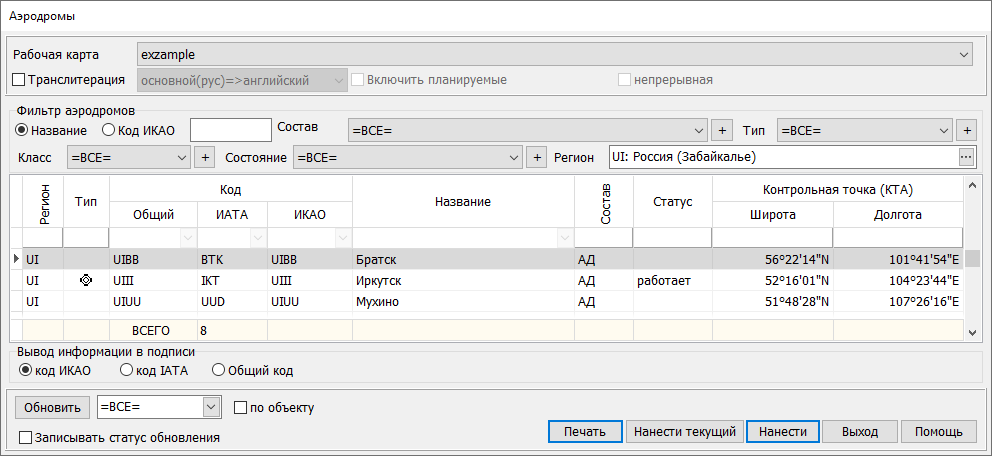This screenshot has width=992, height=456.
Task: Click the row indicator arrow for Братск
Action: pos(16,260)
